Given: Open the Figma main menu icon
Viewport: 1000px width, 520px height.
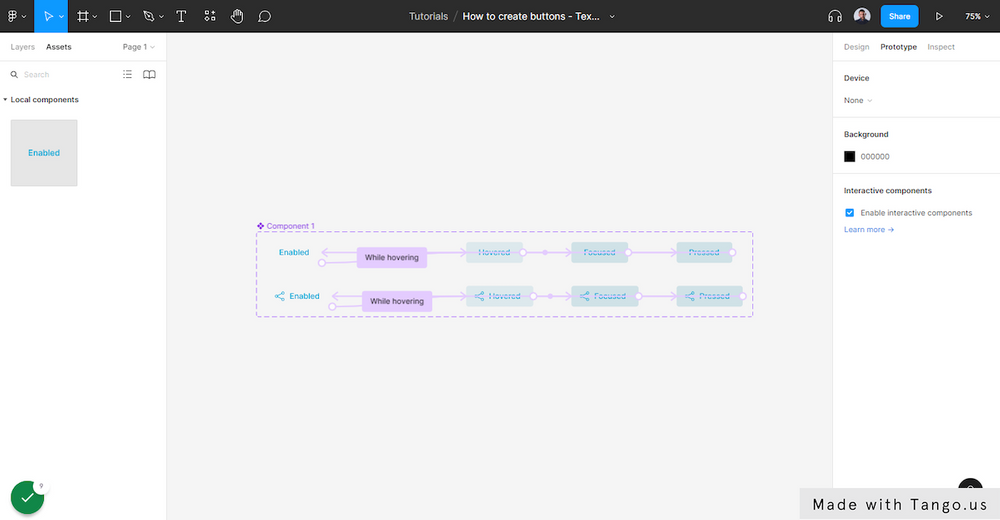Looking at the screenshot, I should (14, 16).
